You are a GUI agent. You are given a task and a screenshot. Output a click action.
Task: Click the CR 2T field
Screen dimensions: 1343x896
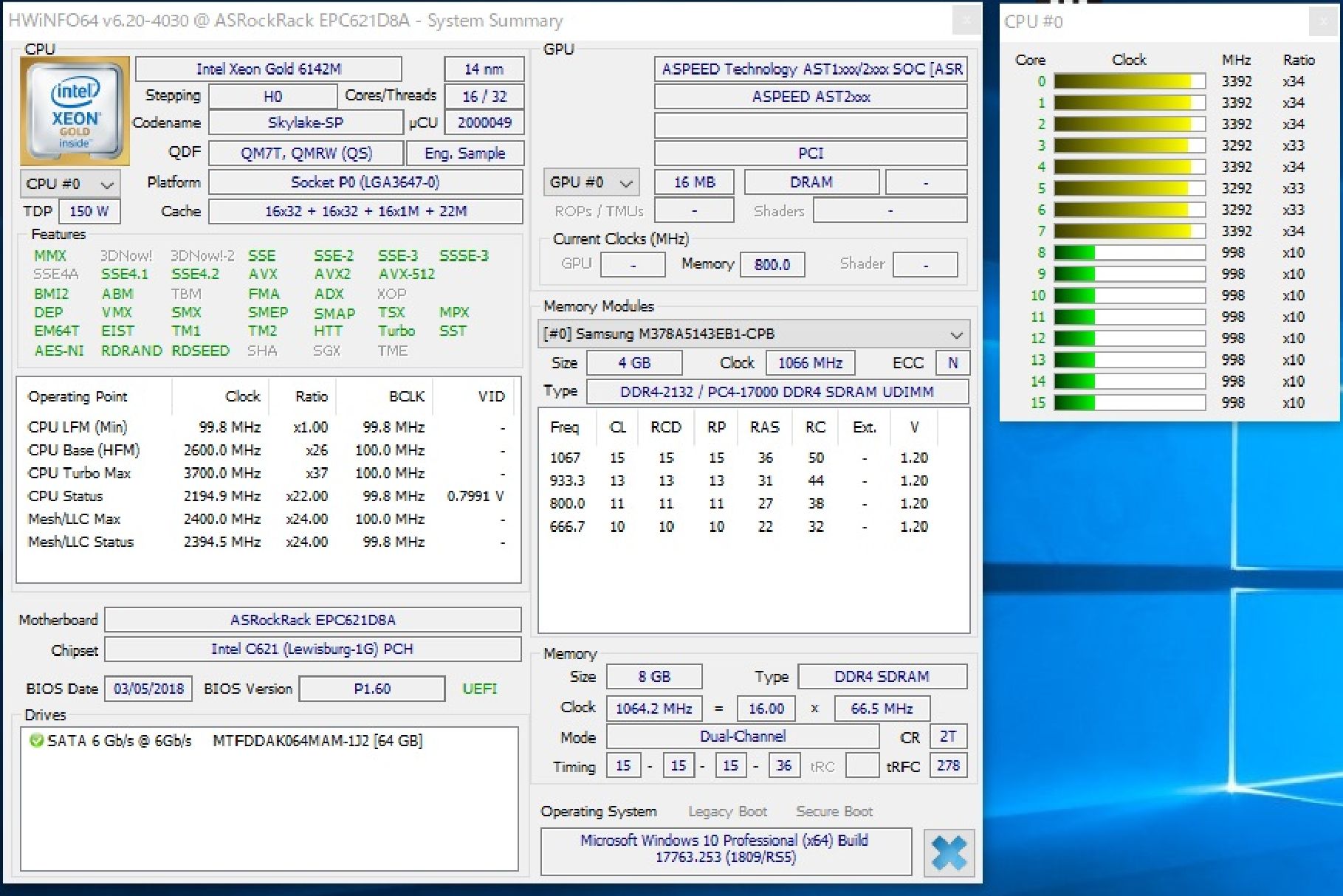[948, 736]
